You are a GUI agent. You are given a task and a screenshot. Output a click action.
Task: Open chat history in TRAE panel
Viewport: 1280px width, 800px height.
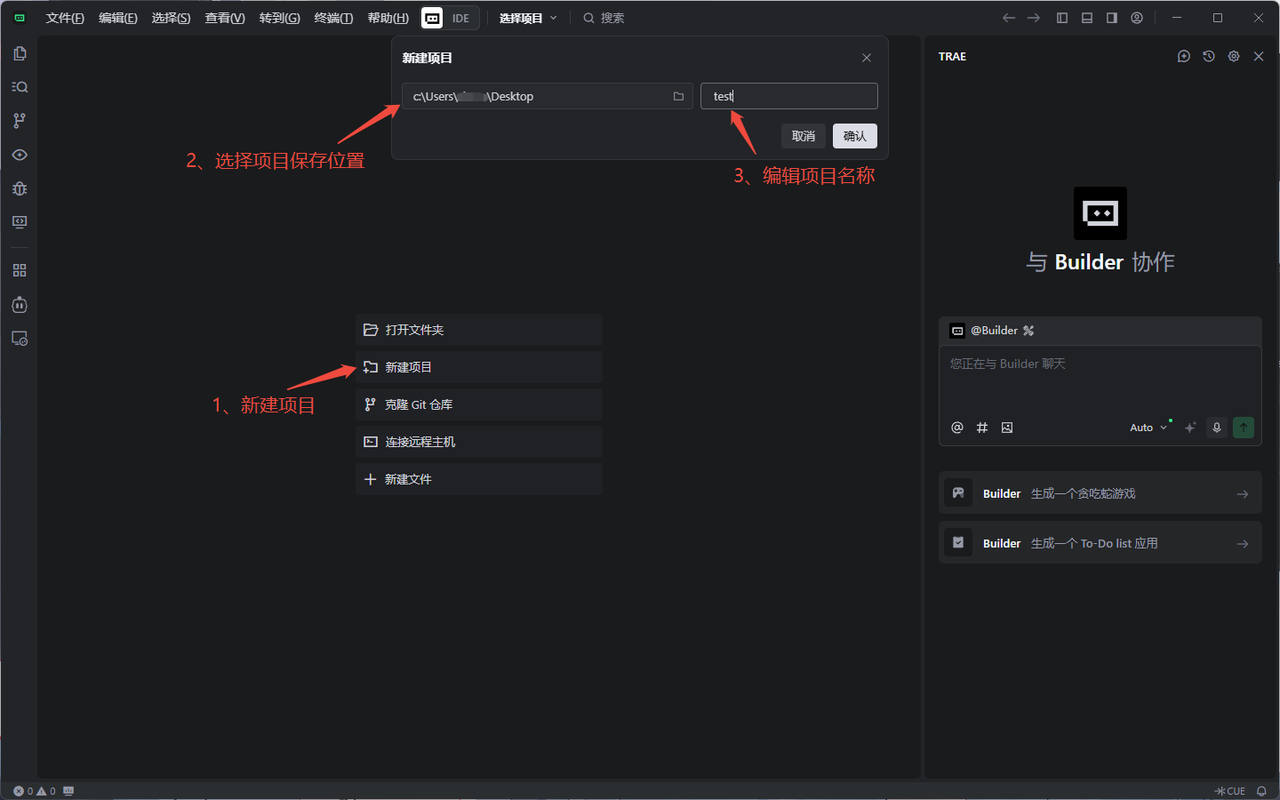point(1209,57)
